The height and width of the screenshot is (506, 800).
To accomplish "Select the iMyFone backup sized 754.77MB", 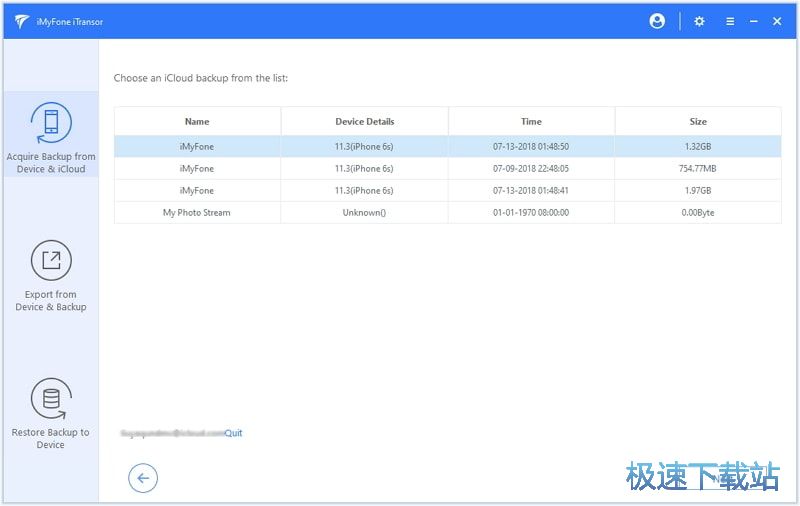I will click(x=448, y=168).
